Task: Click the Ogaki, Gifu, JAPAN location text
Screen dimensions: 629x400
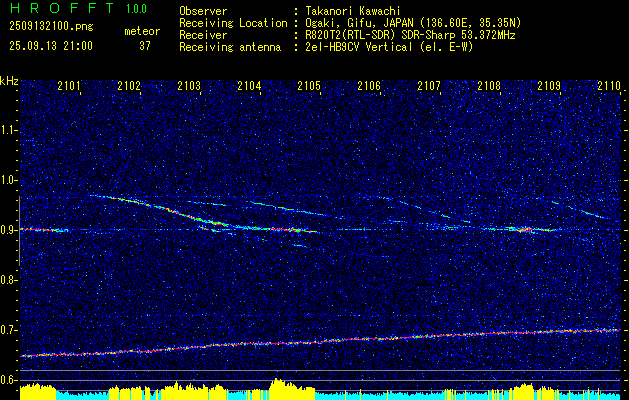Action: pyautogui.click(x=414, y=23)
